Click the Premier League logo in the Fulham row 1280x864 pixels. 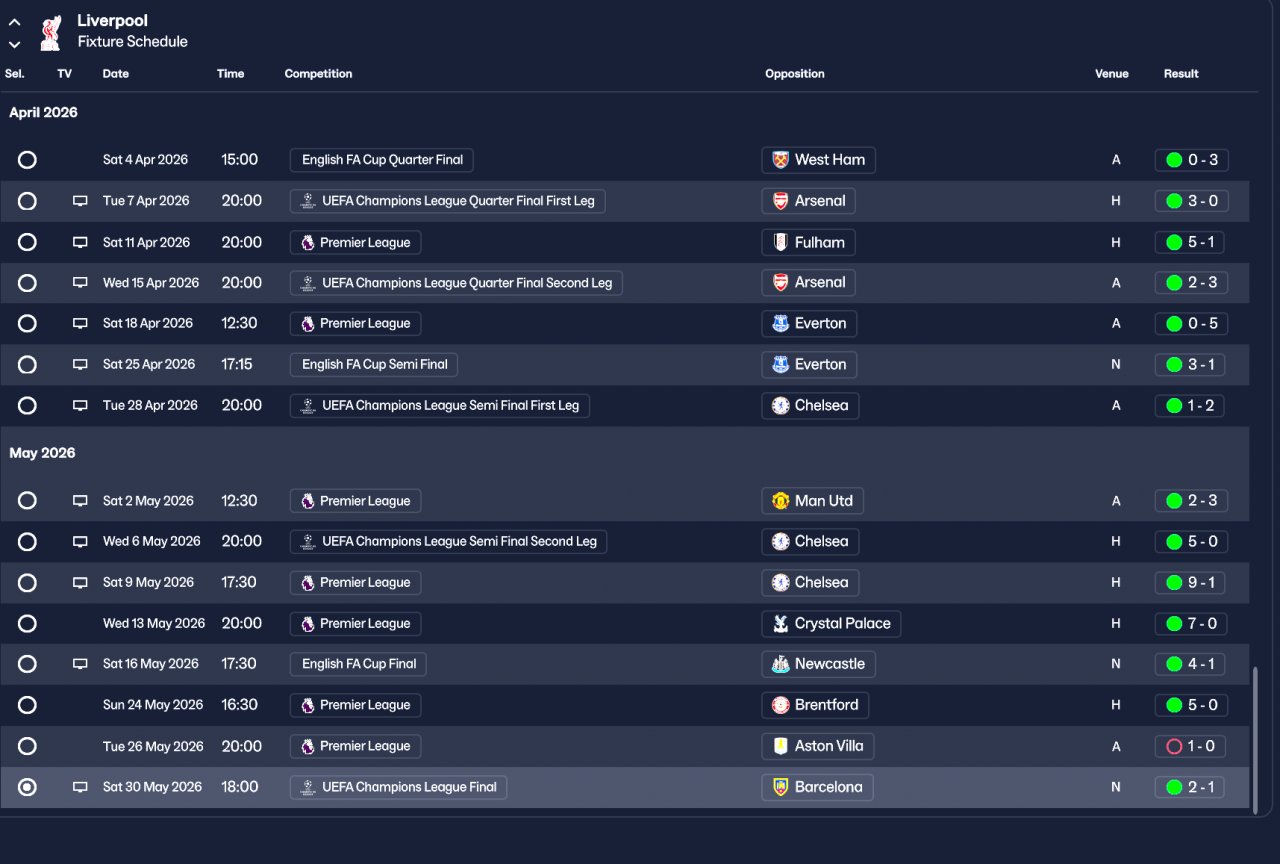tap(308, 242)
